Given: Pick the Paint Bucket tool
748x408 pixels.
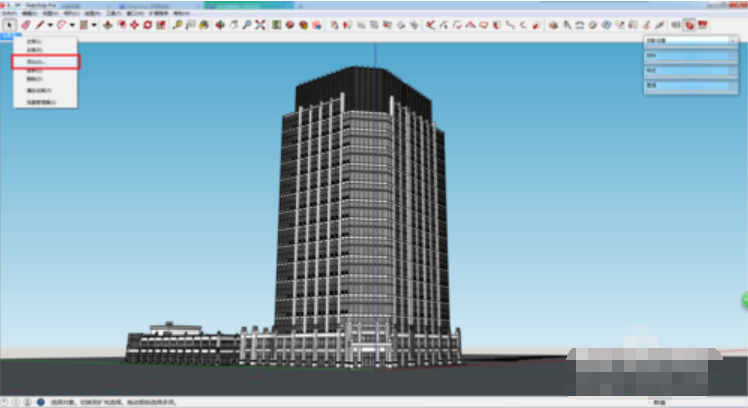Looking at the screenshot, I should 204,25.
